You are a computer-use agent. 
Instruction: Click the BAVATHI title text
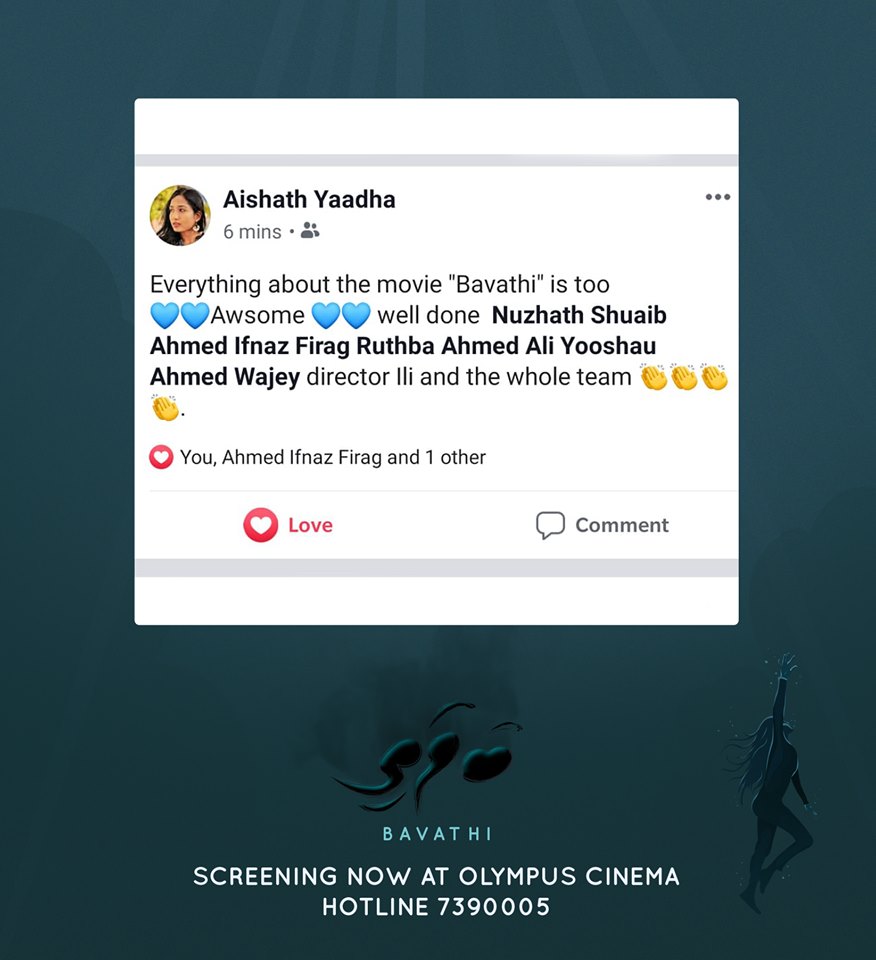pos(437,834)
